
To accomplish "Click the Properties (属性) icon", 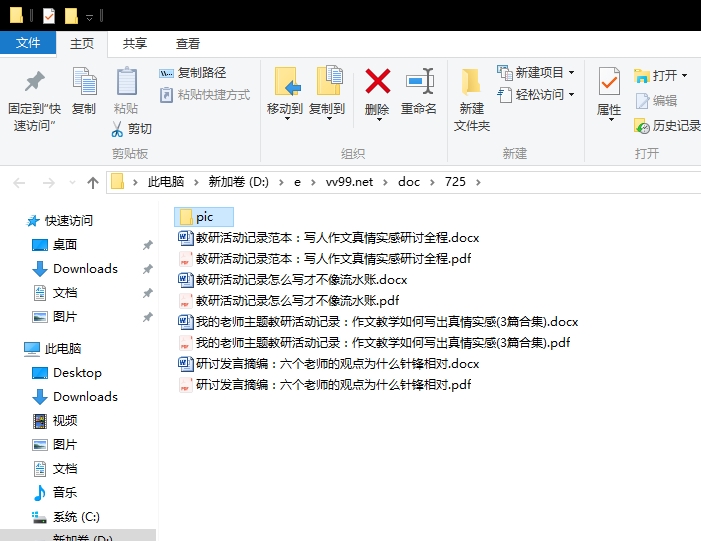I will coord(609,81).
